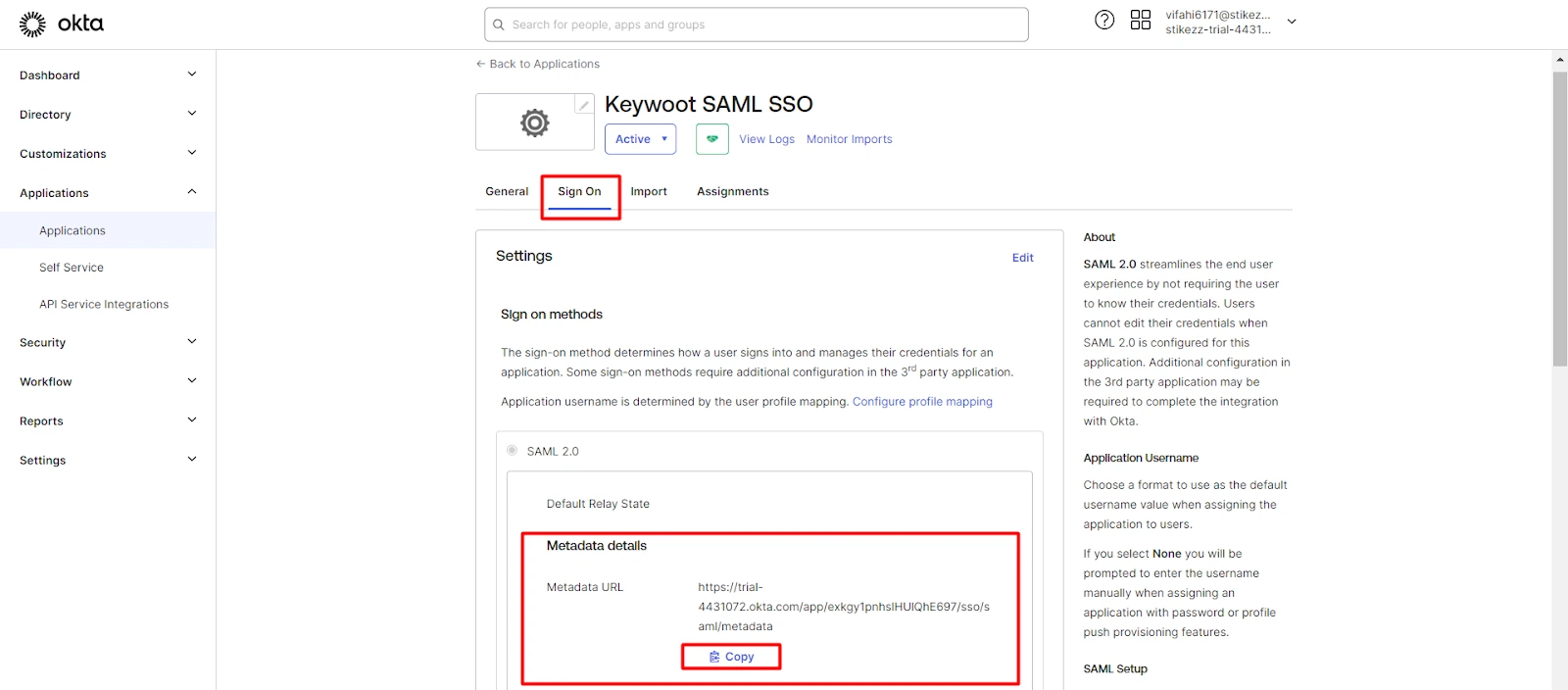Click the vifahi6171 account name

[x=1217, y=15]
